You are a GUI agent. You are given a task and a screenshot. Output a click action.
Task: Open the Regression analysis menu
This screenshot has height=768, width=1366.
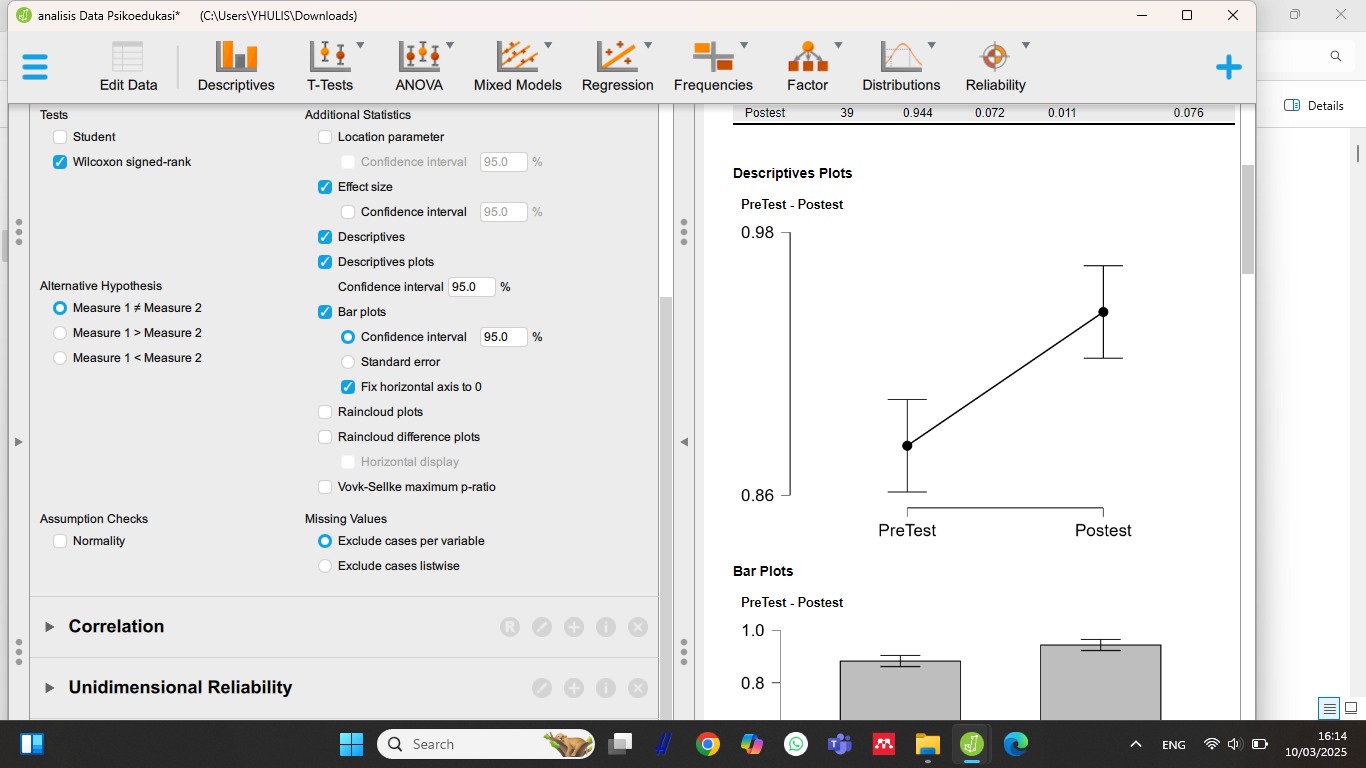617,66
